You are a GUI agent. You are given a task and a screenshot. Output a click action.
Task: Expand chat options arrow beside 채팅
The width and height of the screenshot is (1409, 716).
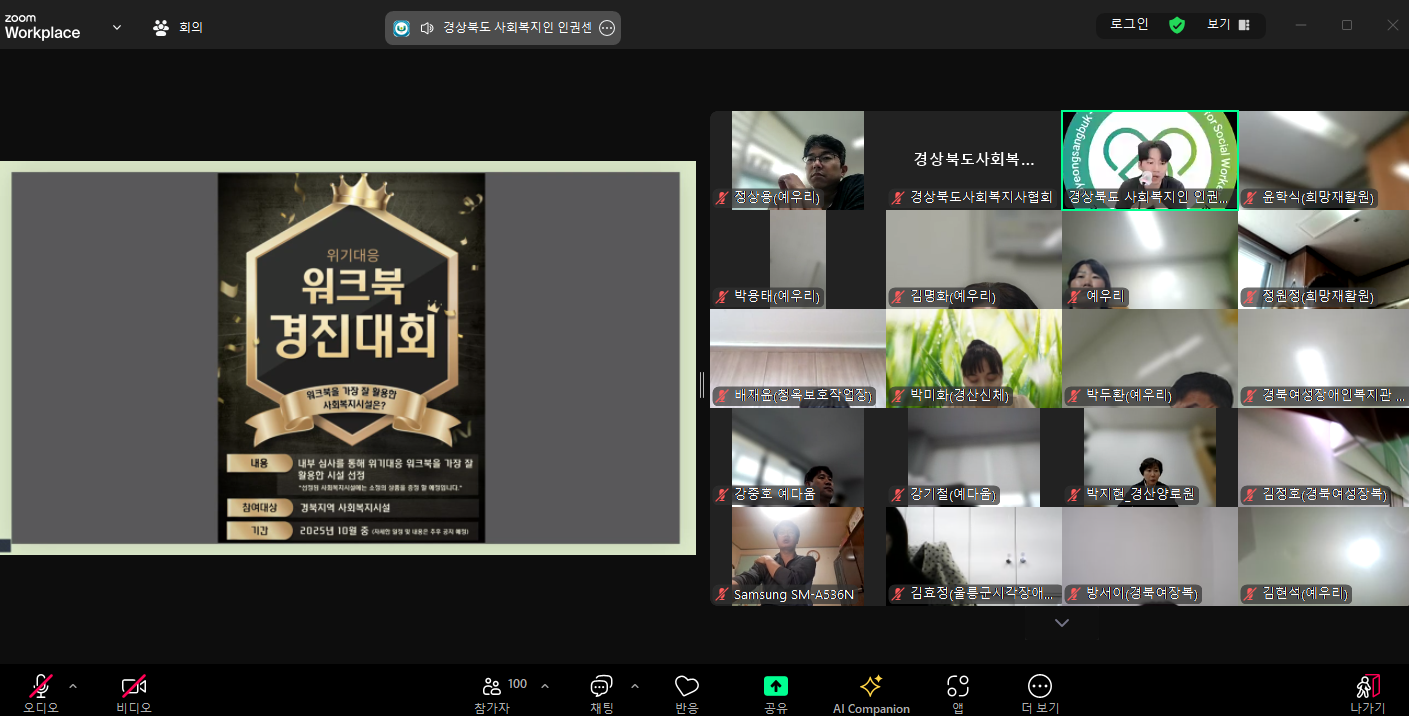click(635, 686)
